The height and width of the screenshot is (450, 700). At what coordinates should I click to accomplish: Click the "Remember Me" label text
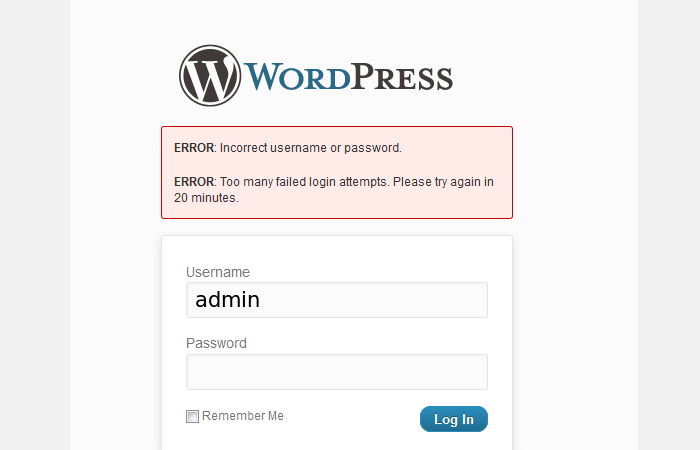pos(243,416)
